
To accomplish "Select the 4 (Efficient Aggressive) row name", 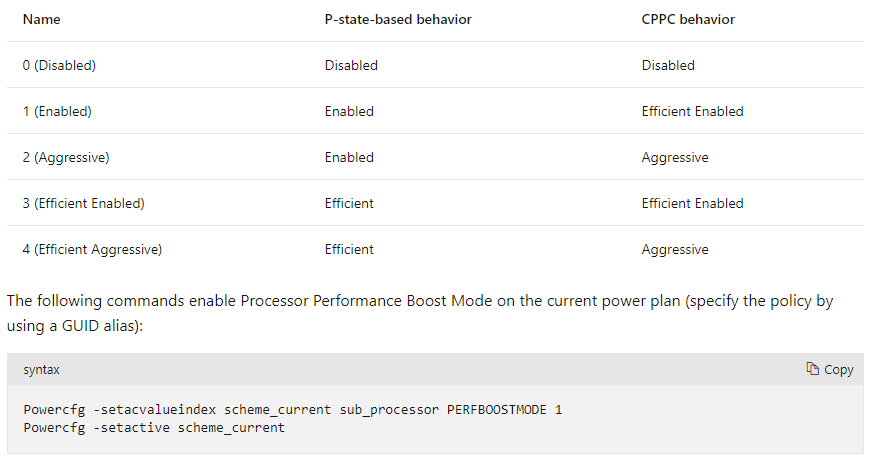I will 92,249.
